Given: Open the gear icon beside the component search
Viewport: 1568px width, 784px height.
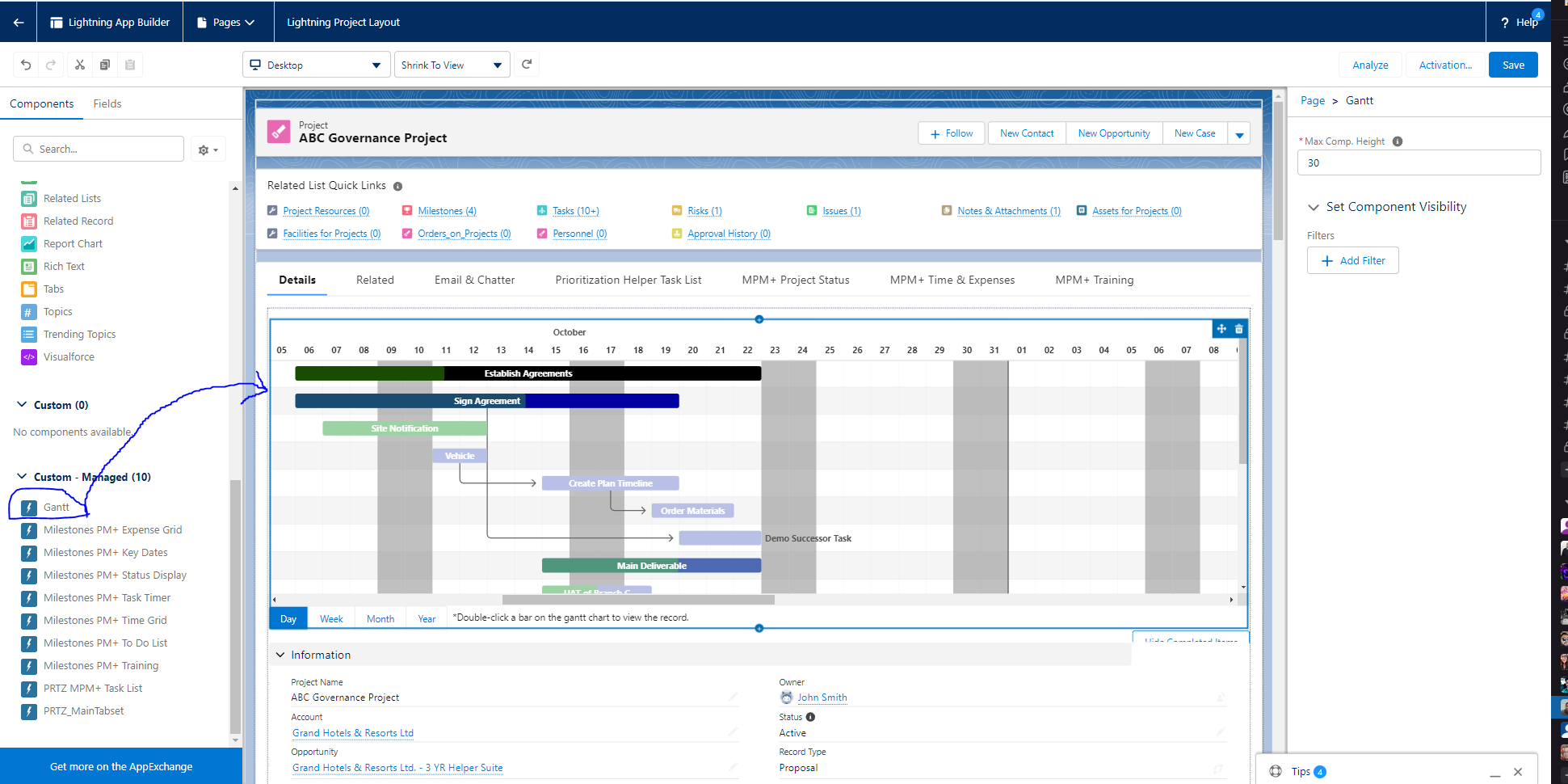Looking at the screenshot, I should coord(208,149).
